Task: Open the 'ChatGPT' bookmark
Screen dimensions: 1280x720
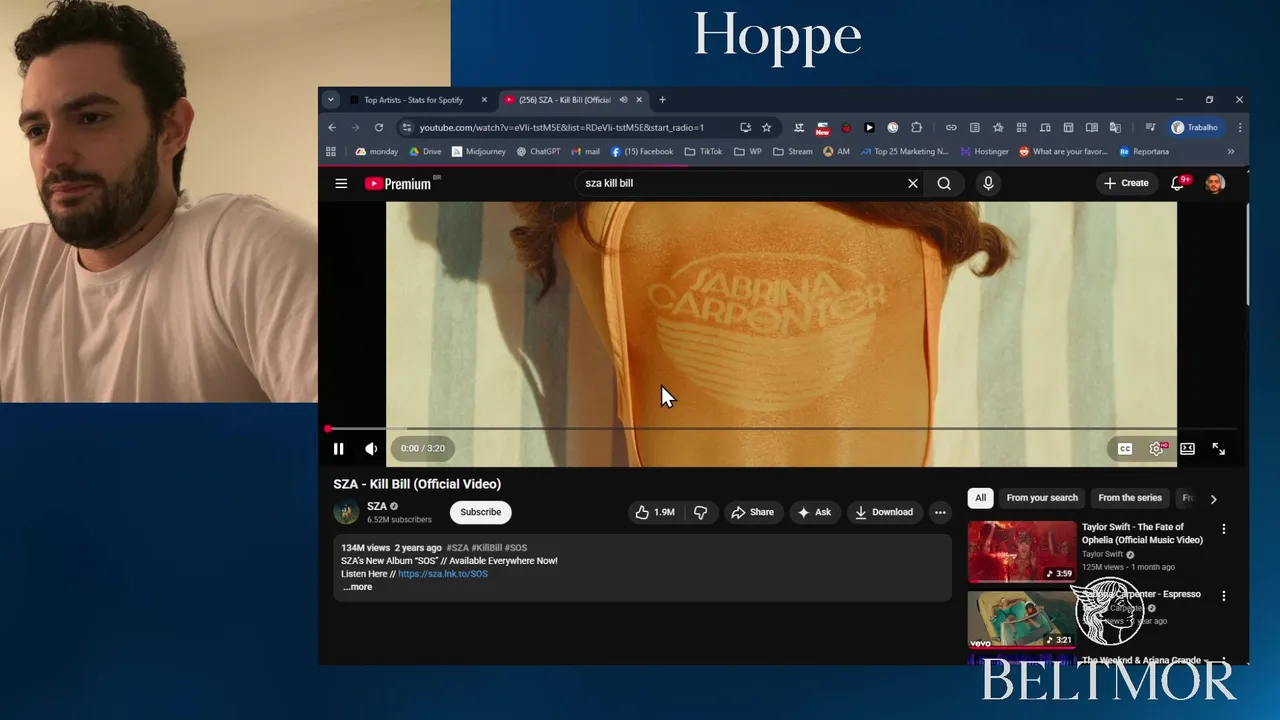Action: [538, 152]
